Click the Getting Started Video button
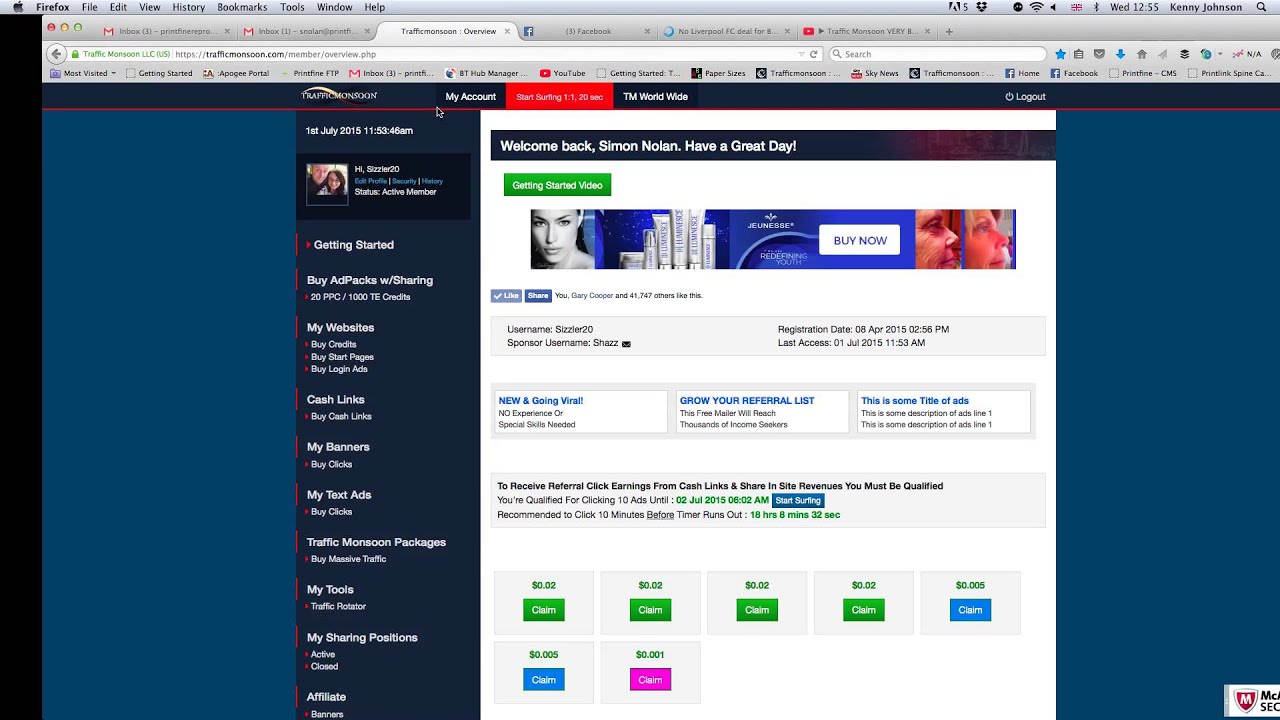This screenshot has width=1280, height=720. tap(557, 185)
